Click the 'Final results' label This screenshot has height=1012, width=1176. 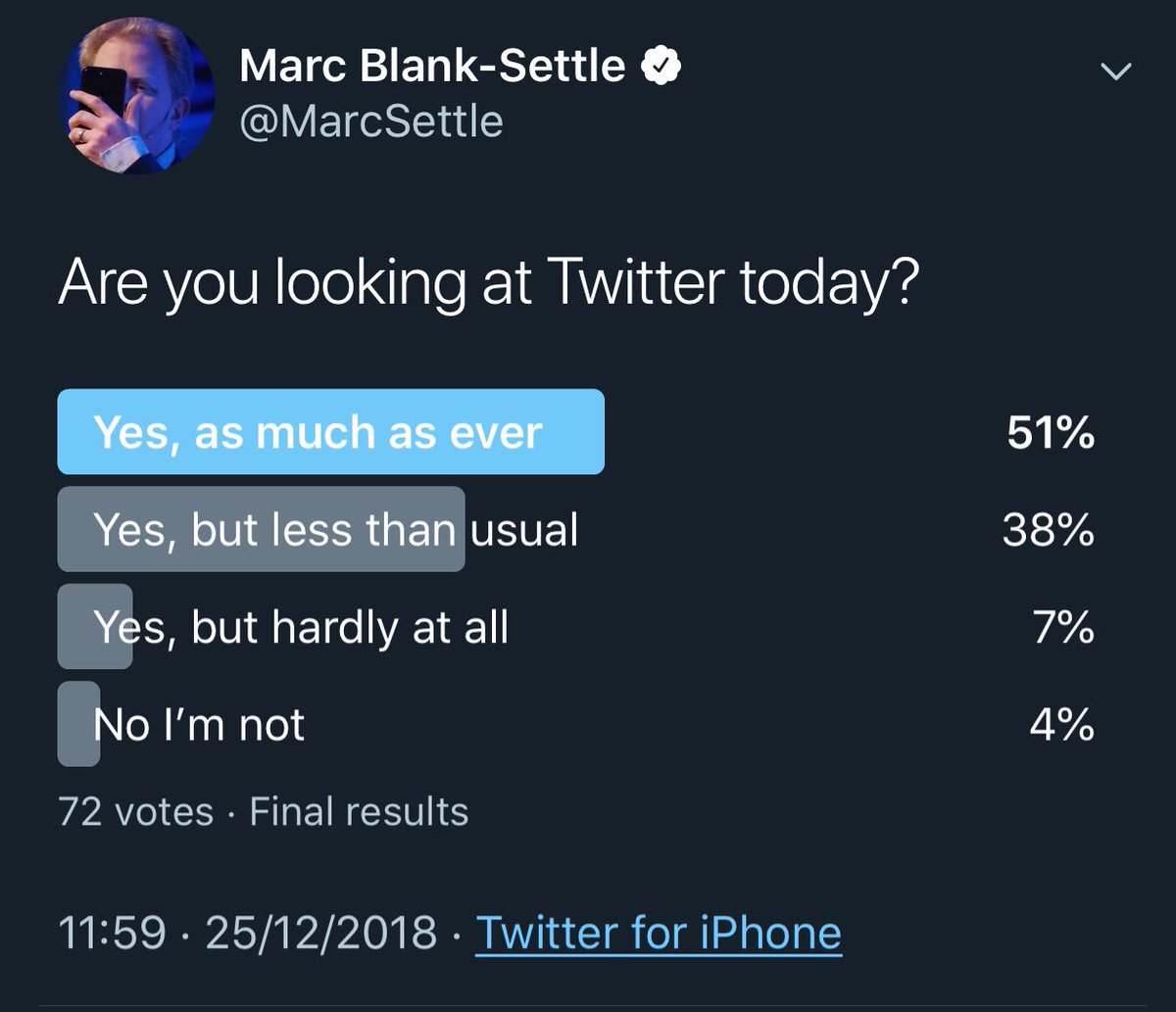360,812
